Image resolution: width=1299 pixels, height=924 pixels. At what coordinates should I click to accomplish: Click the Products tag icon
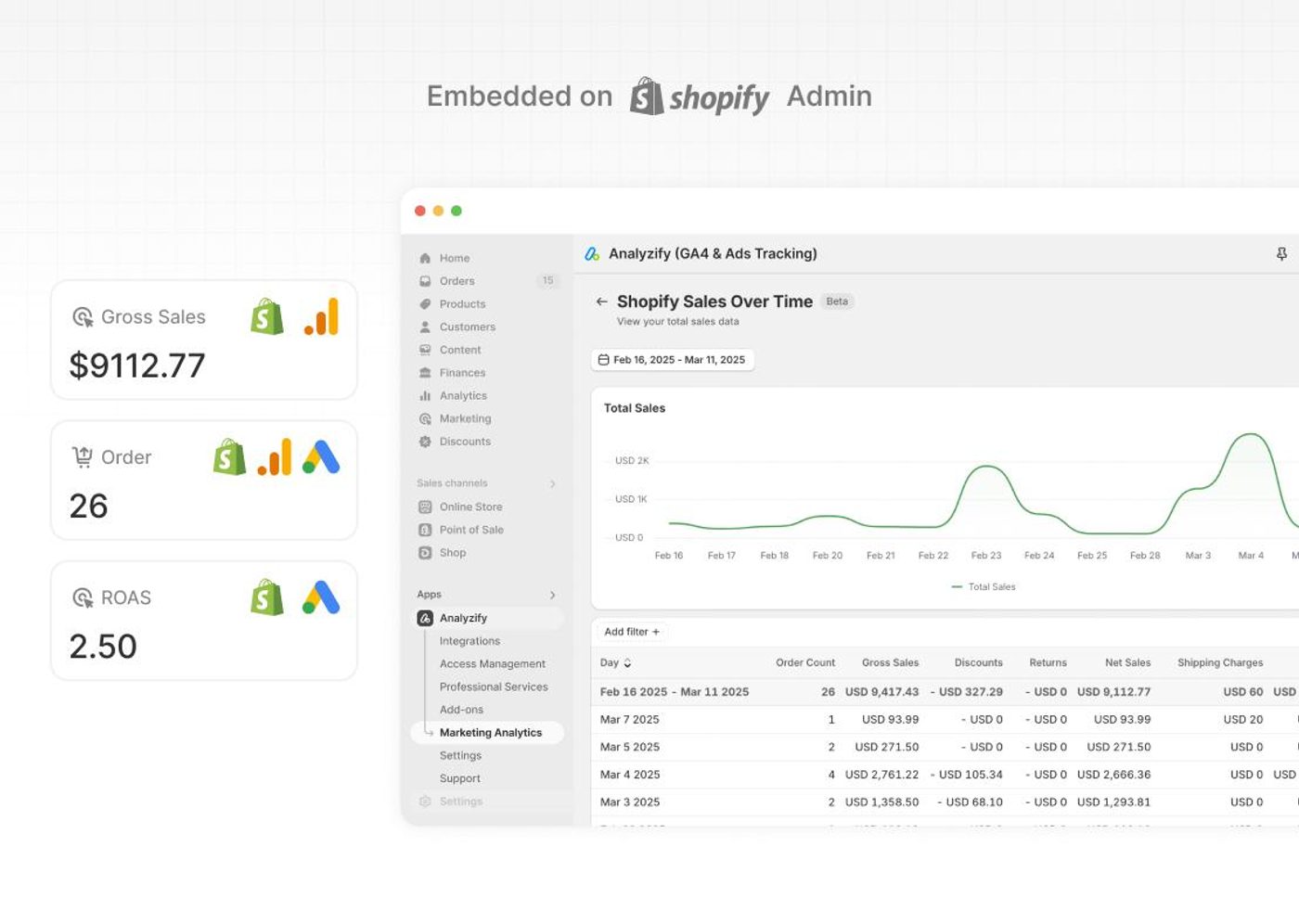[425, 304]
